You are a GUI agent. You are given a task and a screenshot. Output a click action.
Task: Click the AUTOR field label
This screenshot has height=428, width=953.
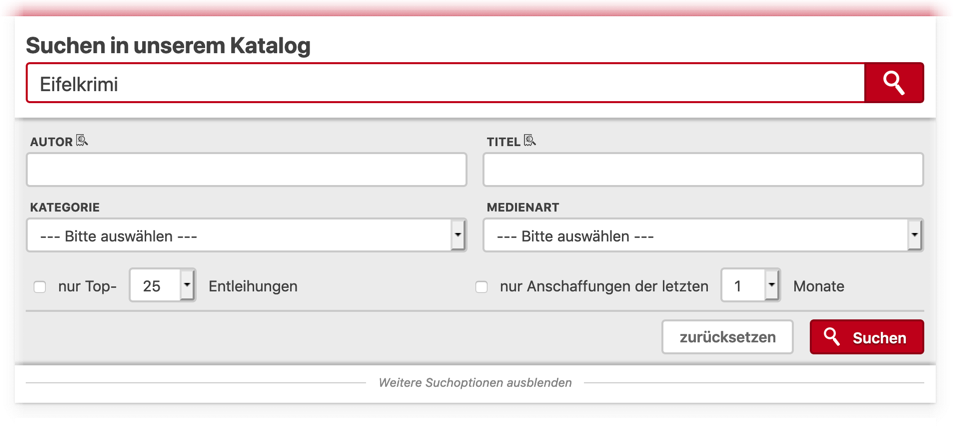point(51,142)
